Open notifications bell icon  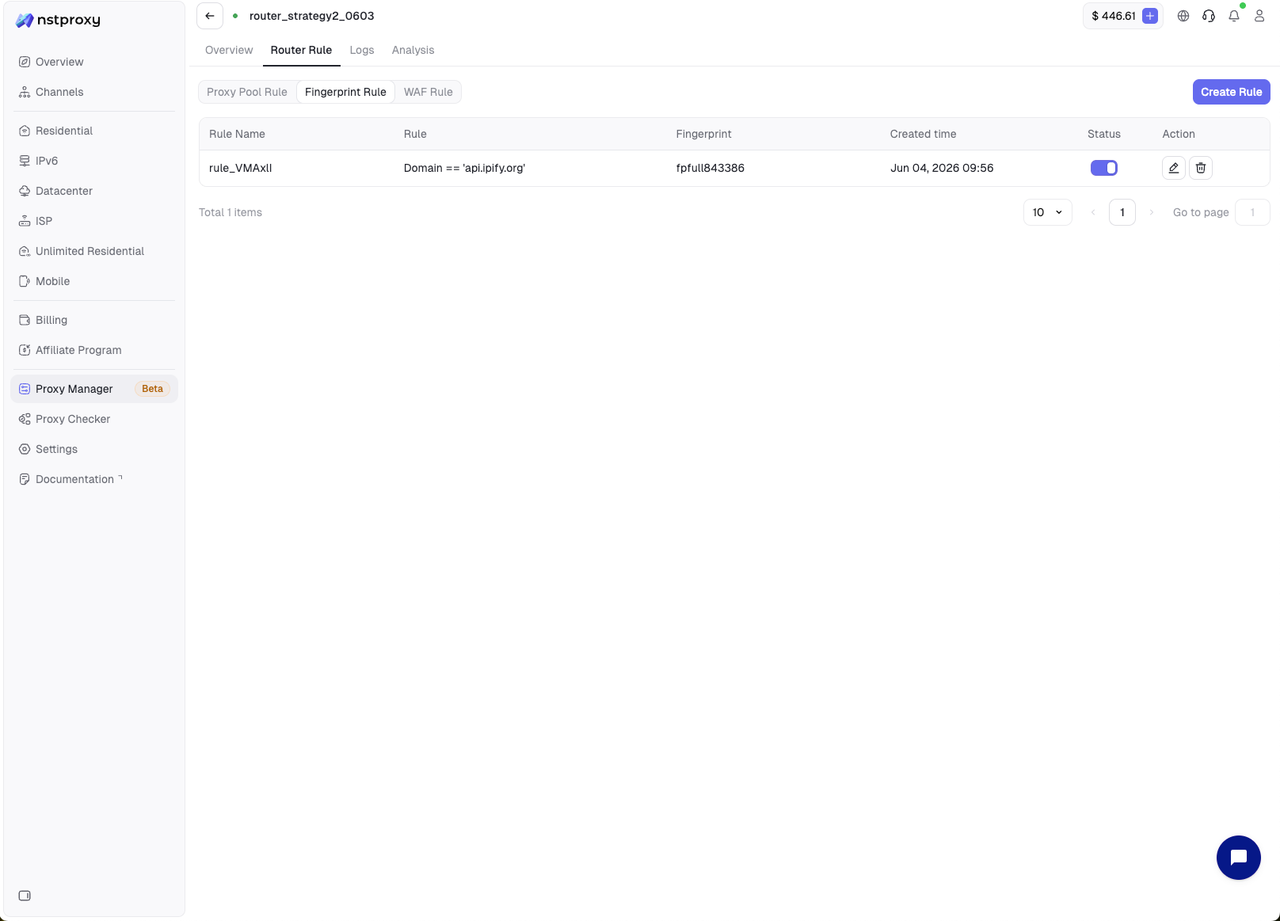point(1234,16)
